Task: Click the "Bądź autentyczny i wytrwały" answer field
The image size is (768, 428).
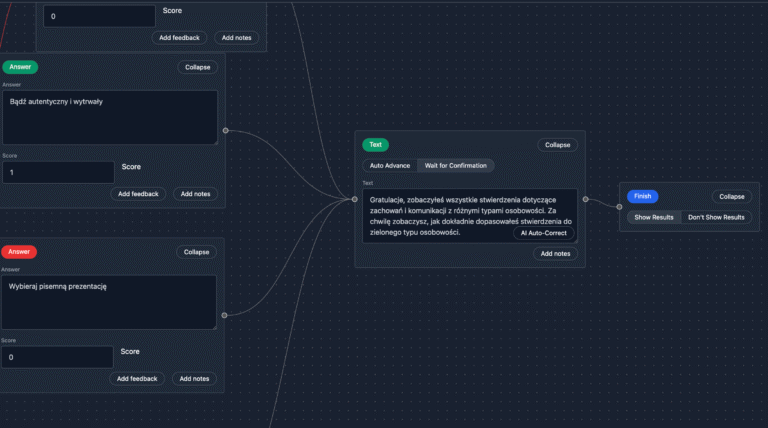Action: 109,117
